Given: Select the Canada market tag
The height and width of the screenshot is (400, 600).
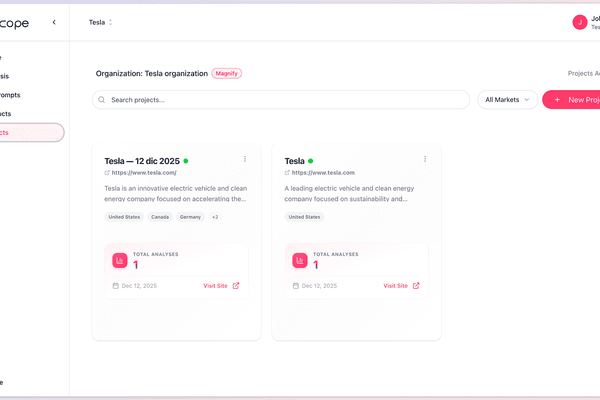Looking at the screenshot, I should click(160, 216).
